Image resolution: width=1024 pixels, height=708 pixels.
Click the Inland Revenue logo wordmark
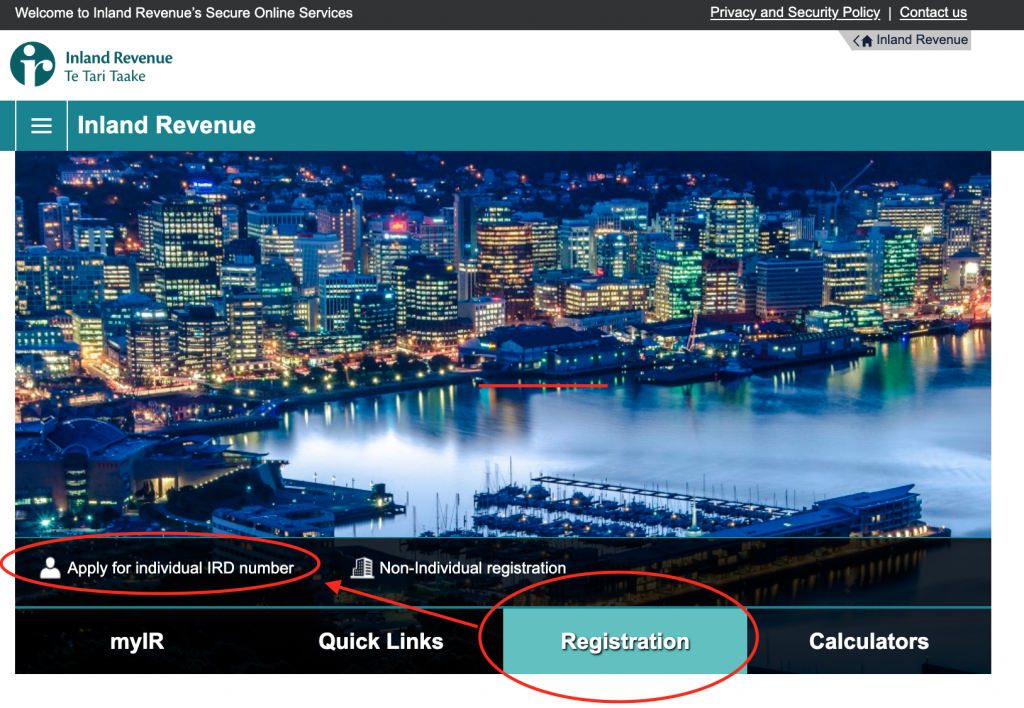tap(119, 58)
